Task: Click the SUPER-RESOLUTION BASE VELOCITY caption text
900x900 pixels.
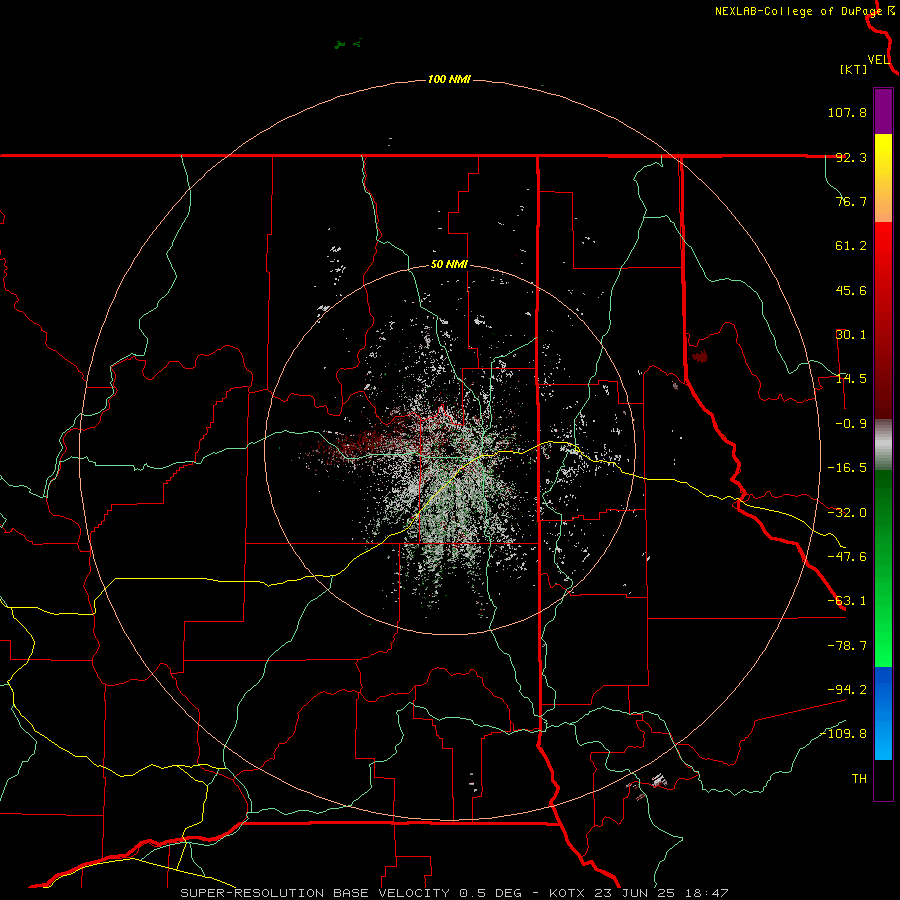Action: coord(315,893)
